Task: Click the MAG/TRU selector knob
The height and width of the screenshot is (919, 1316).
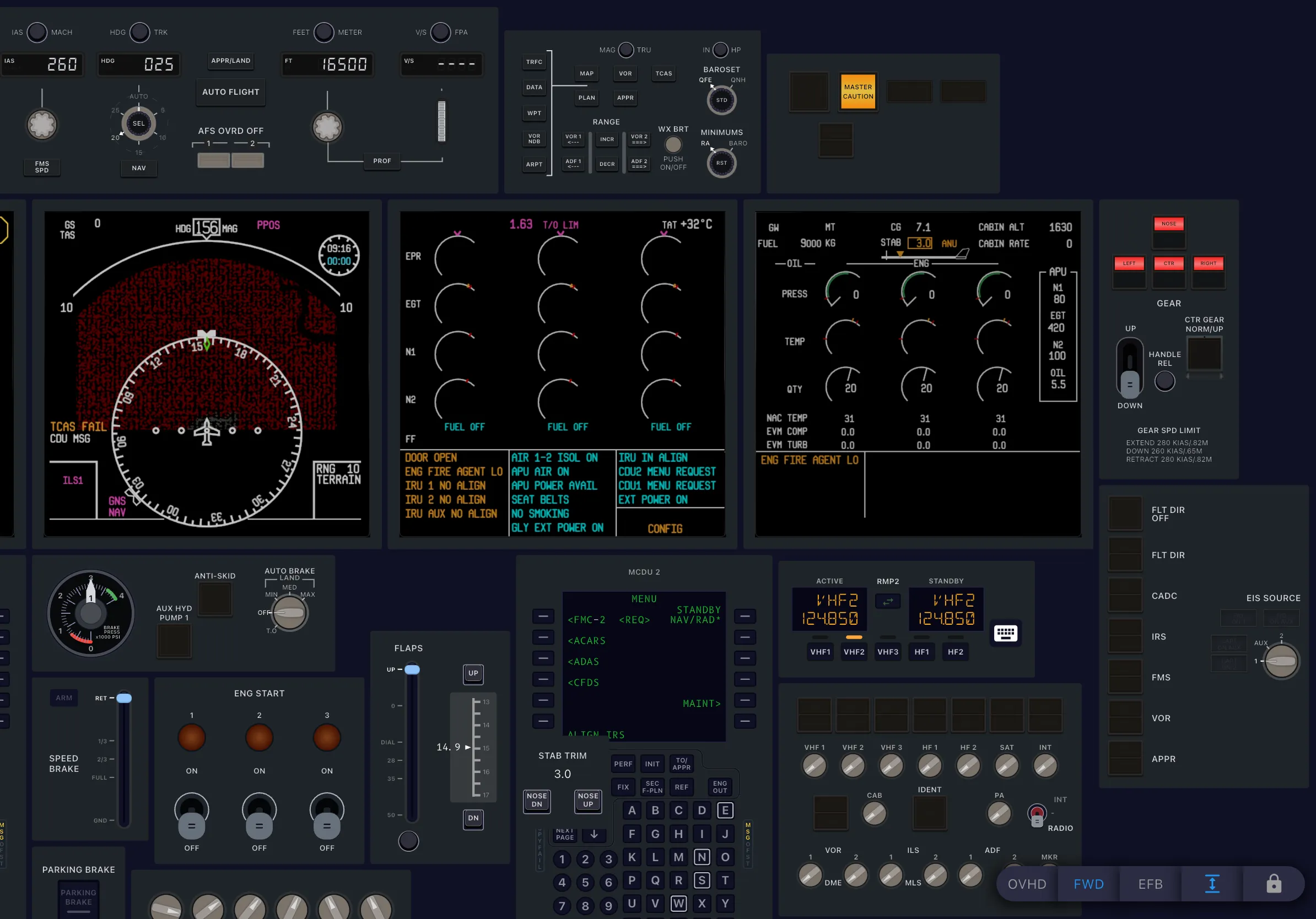Action: tap(626, 50)
